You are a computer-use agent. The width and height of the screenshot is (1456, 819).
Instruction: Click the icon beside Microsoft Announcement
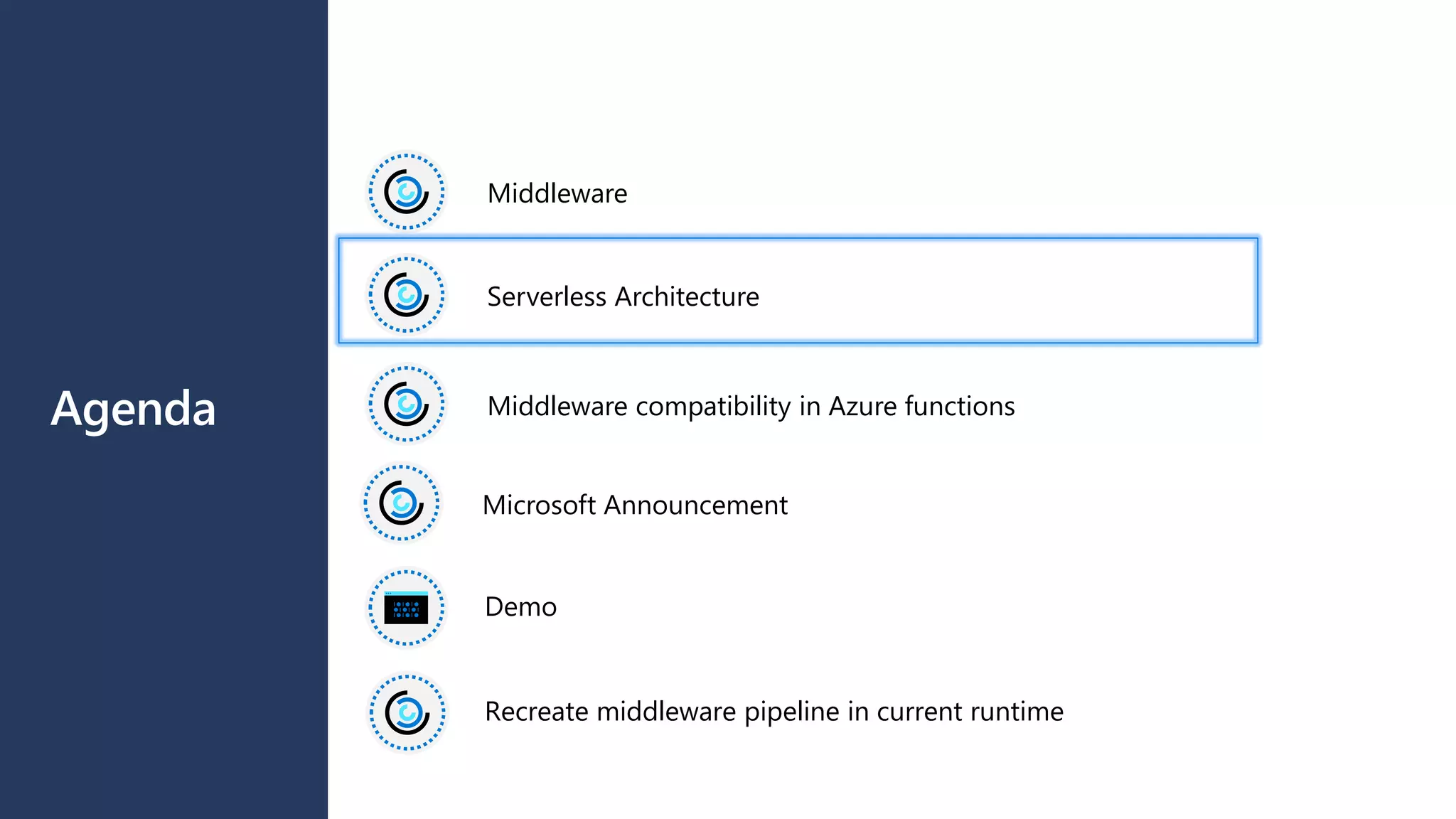click(402, 503)
